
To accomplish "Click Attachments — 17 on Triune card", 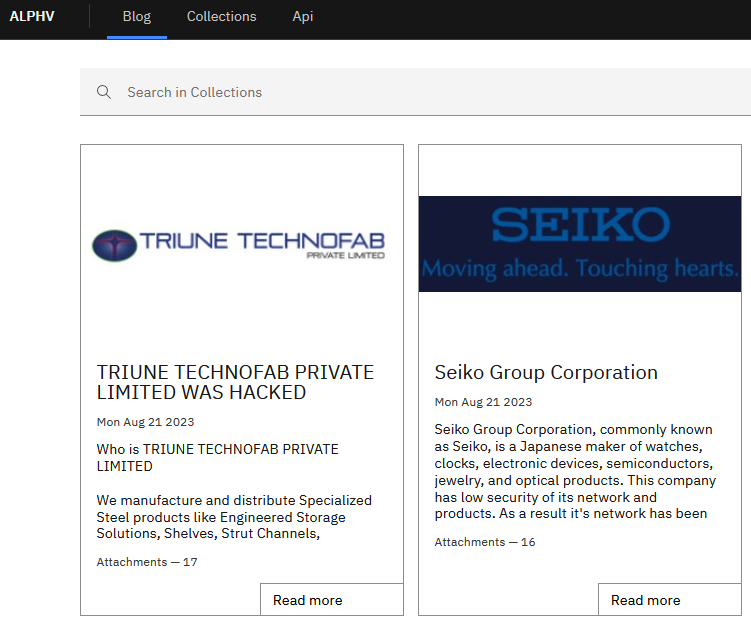I will [x=147, y=562].
